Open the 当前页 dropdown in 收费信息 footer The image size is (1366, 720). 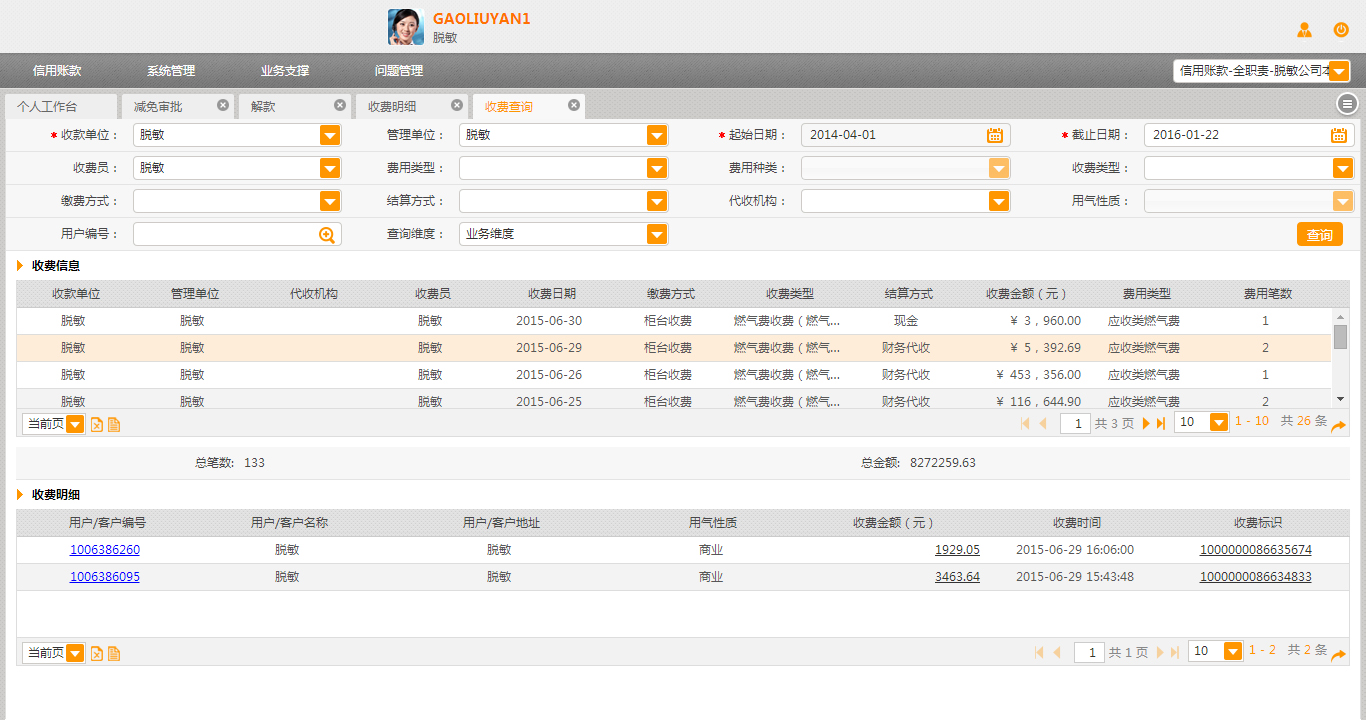click(x=75, y=424)
